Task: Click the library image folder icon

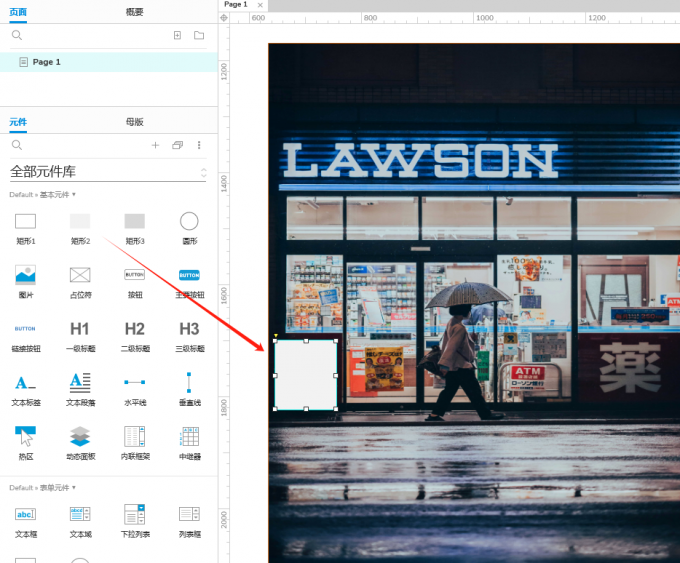Action: click(x=177, y=145)
